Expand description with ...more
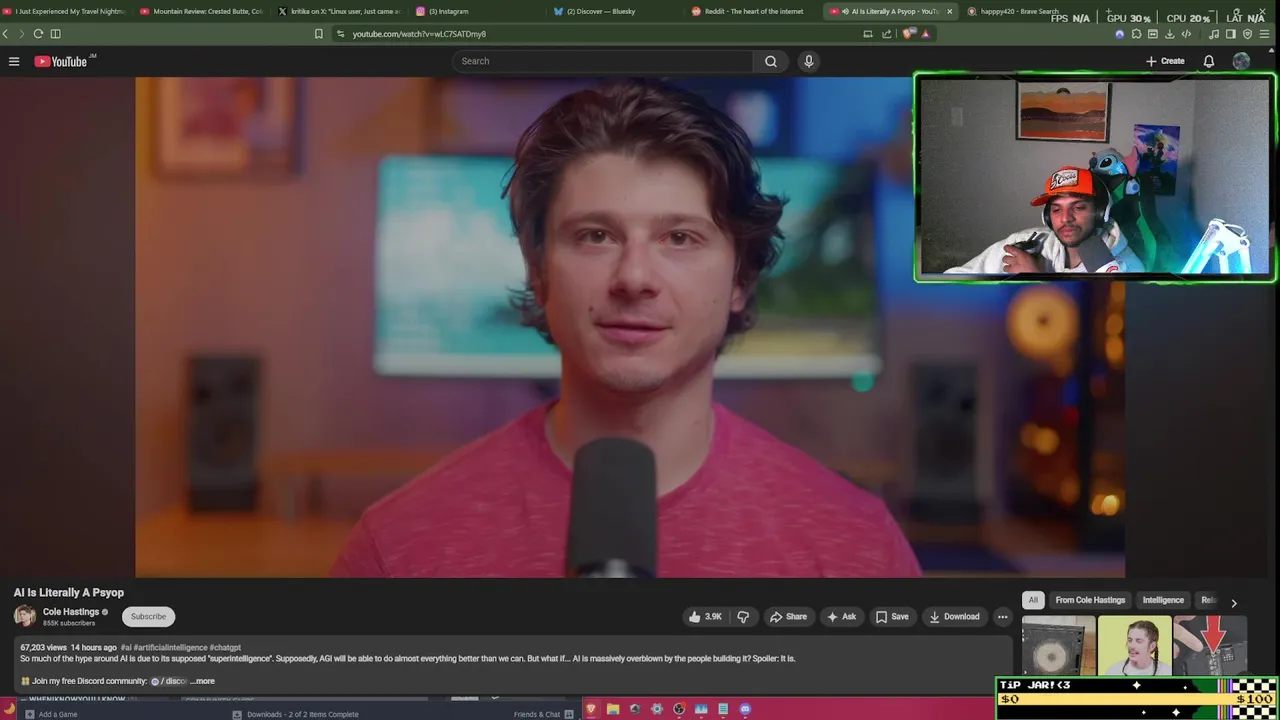This screenshot has width=1280, height=720. (x=202, y=681)
